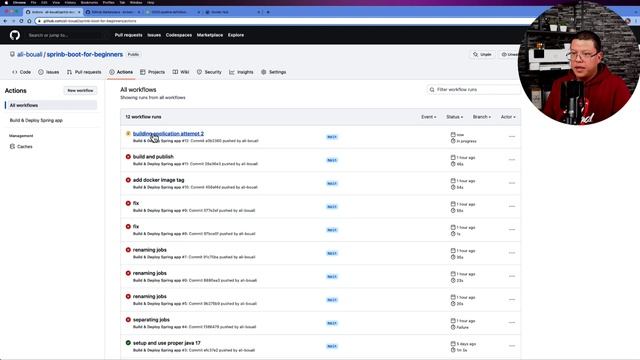This screenshot has height=360, width=640.
Task: Open a new browser tab with plus
Action: 268,12
